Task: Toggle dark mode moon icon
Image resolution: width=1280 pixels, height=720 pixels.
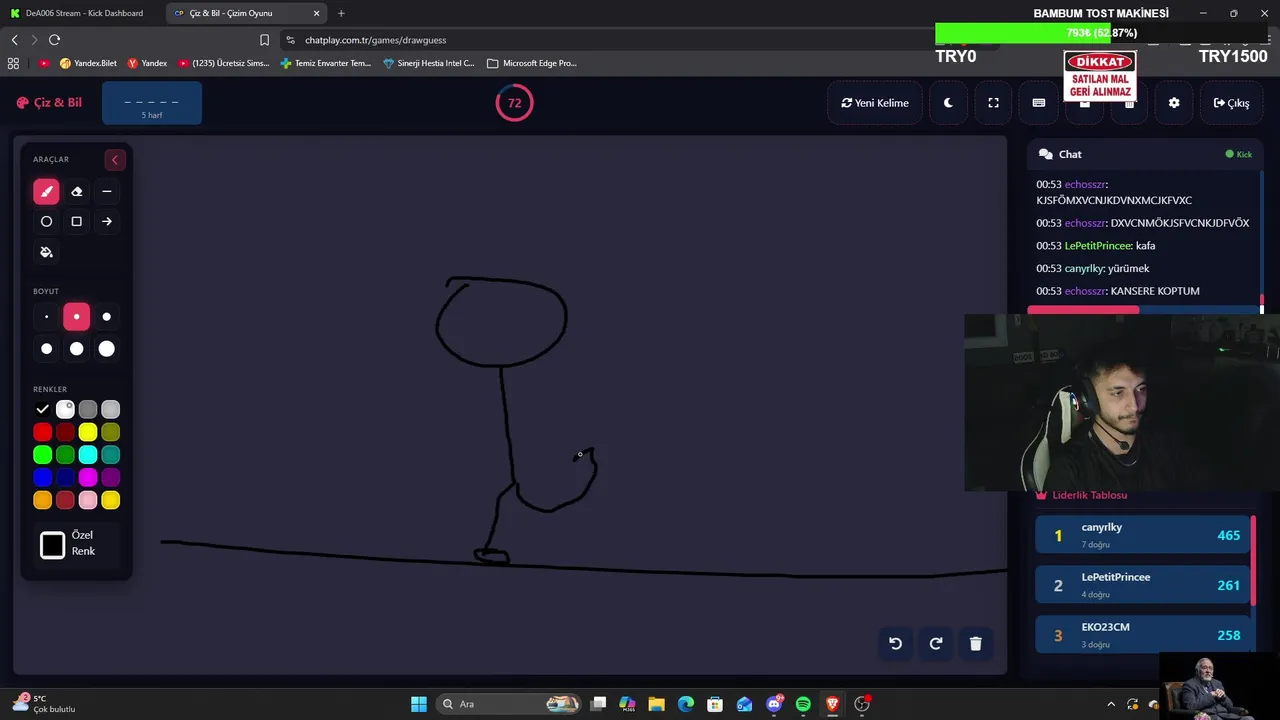Action: pyautogui.click(x=948, y=103)
